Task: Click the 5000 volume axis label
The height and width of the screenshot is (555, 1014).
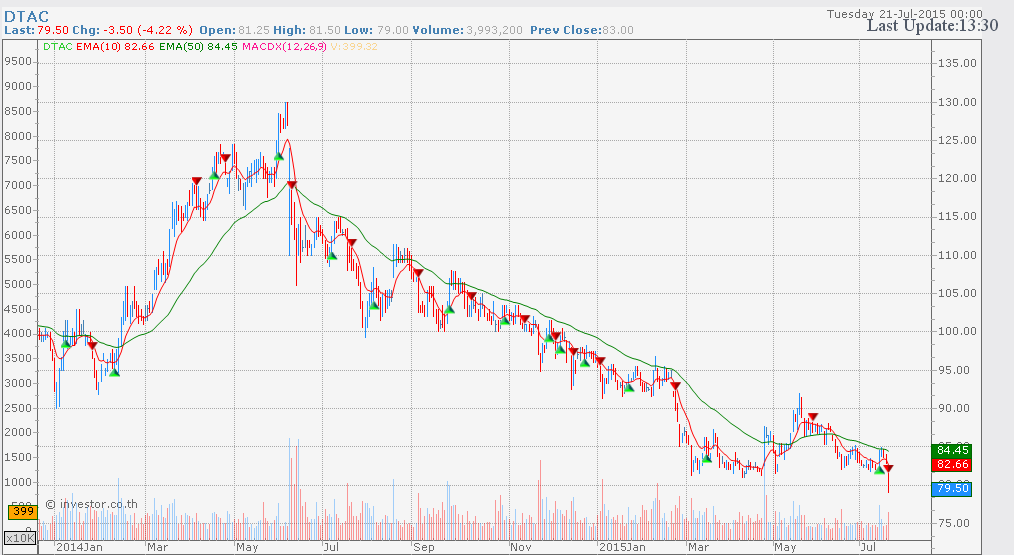Action: coord(17,284)
